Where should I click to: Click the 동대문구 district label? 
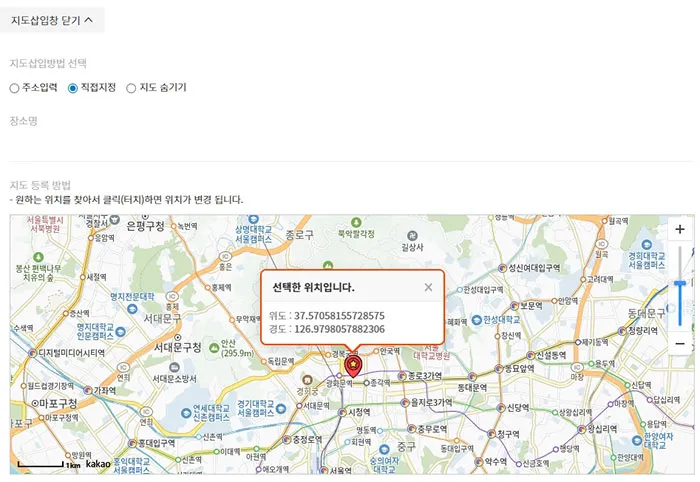(x=646, y=314)
